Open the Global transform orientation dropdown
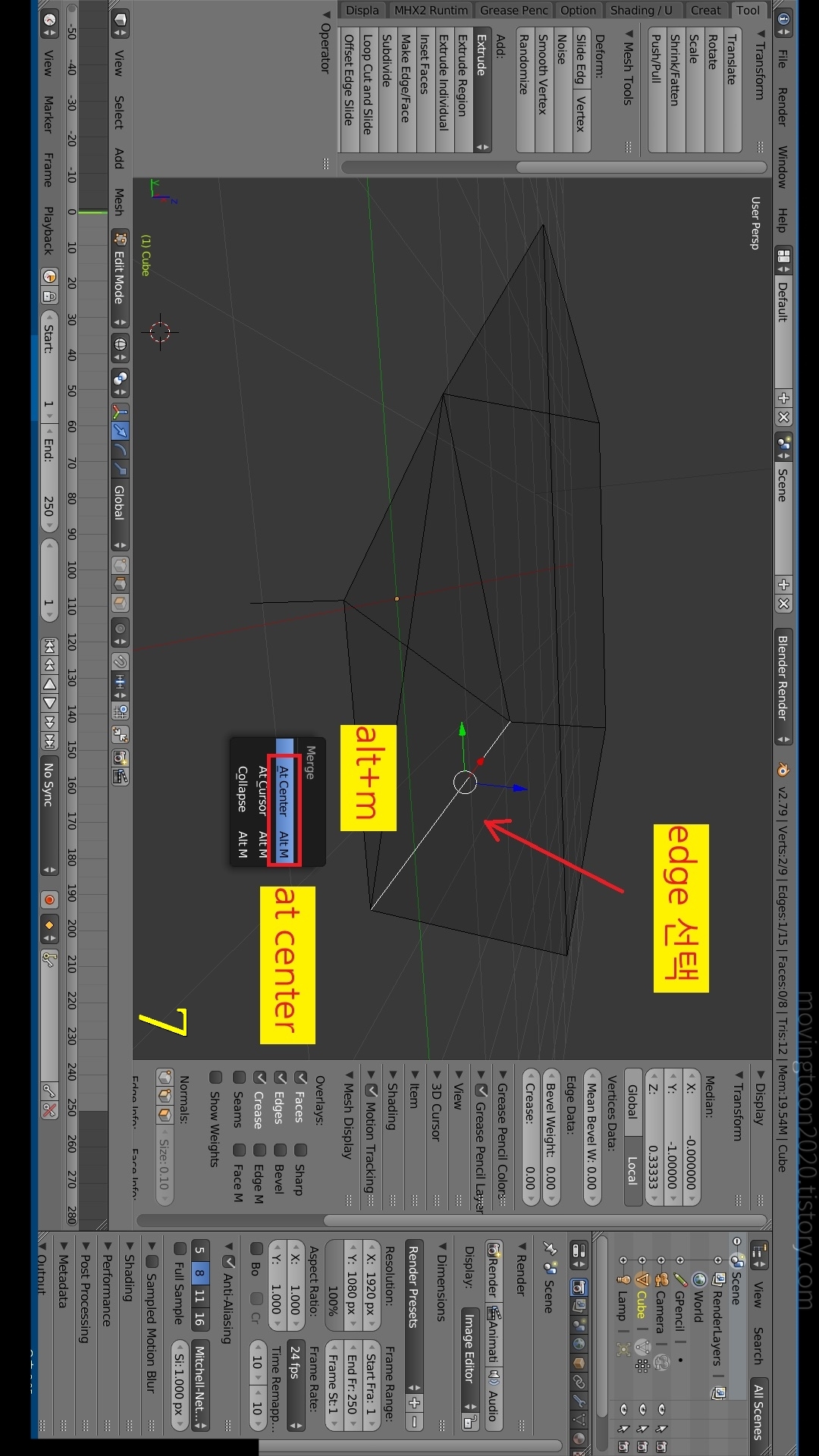 click(x=120, y=516)
